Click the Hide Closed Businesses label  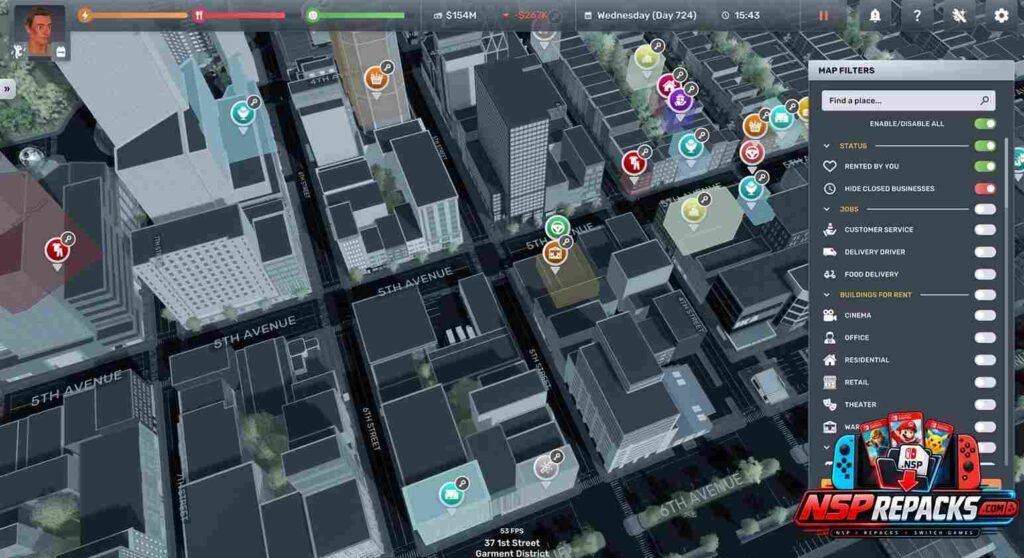pos(889,189)
